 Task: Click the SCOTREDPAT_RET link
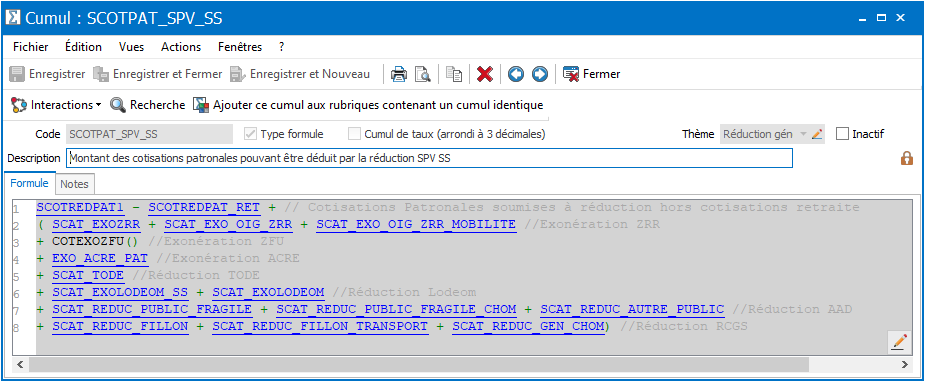204,208
